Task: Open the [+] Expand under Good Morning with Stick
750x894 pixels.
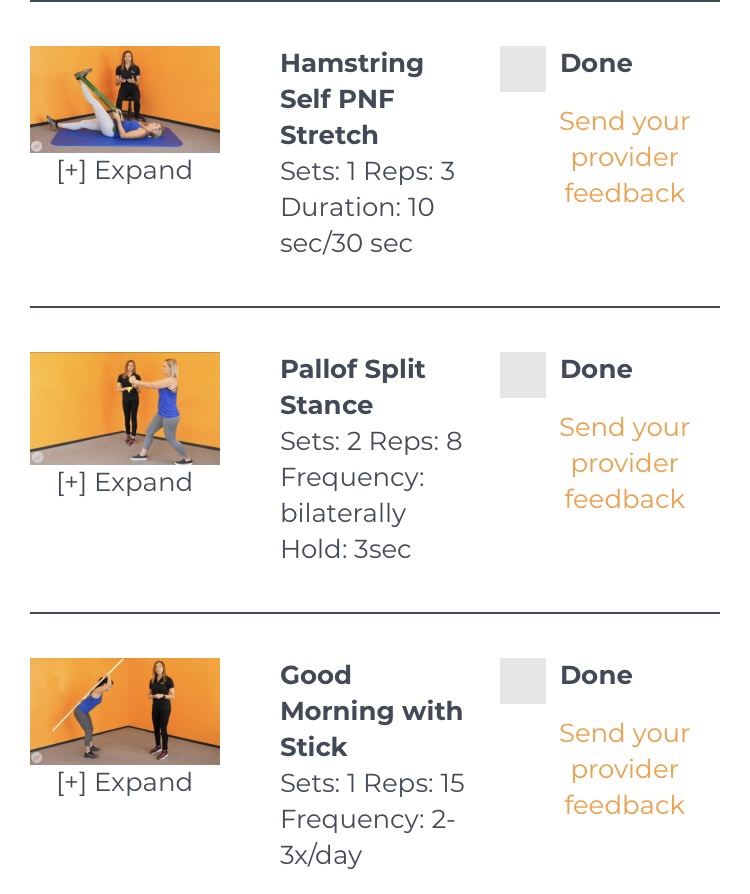Action: point(125,783)
